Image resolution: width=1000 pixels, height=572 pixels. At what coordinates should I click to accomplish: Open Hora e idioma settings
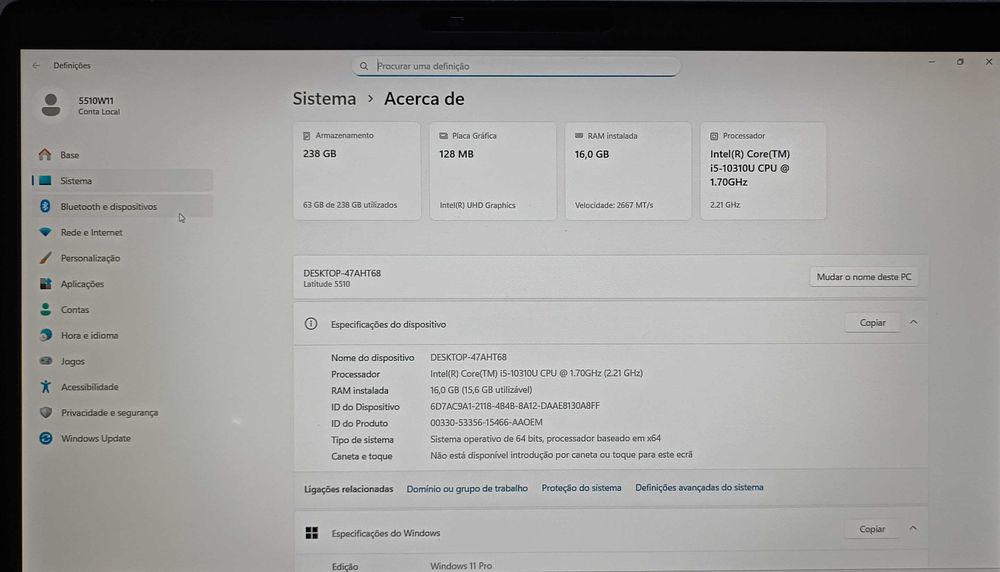122,335
